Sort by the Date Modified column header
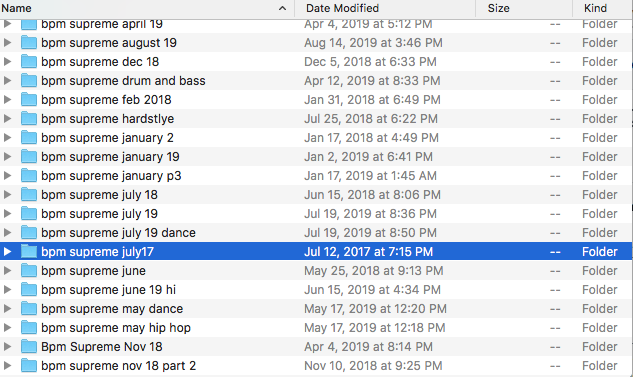 [x=385, y=8]
